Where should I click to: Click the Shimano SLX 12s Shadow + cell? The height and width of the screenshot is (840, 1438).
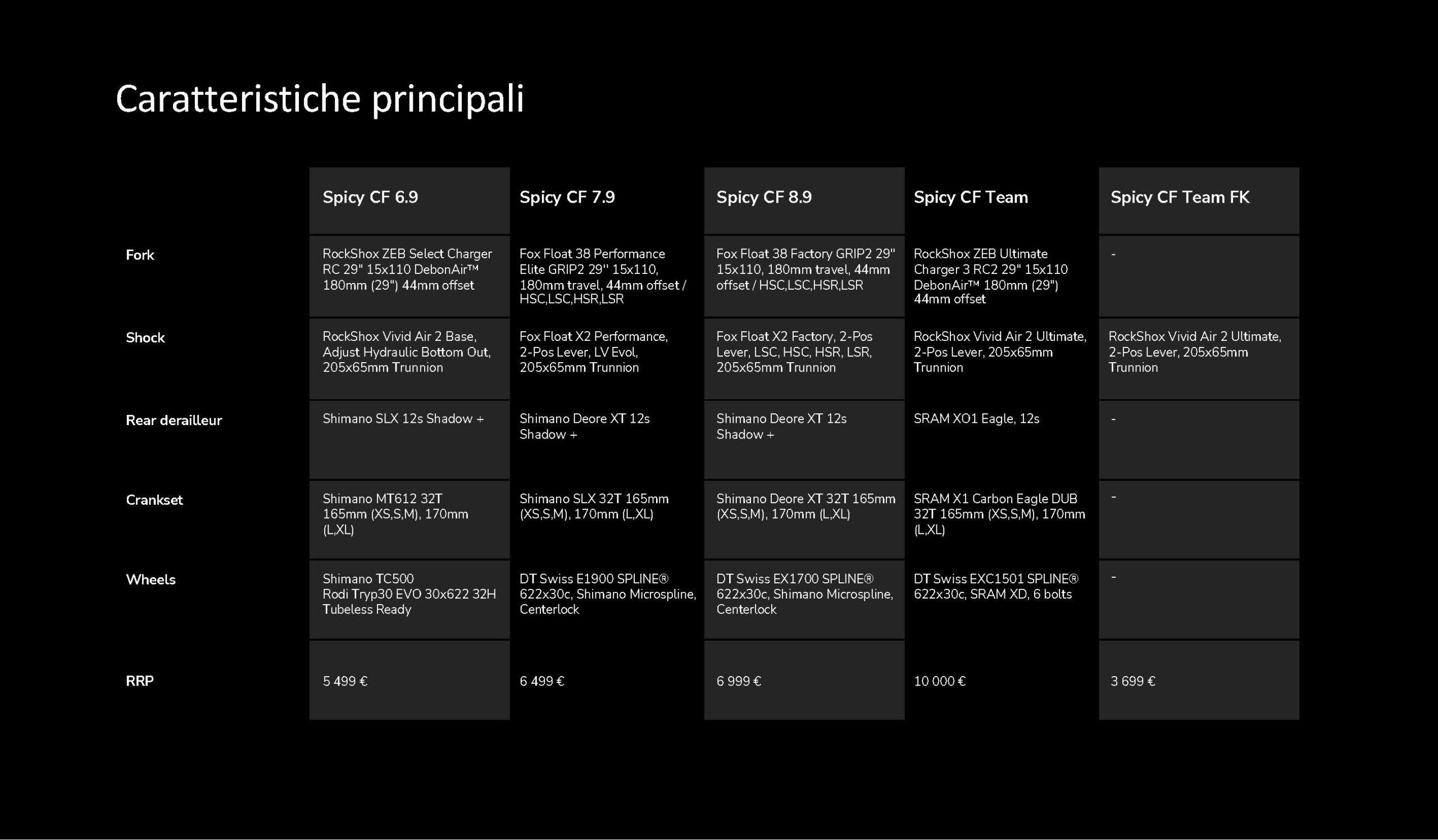point(403,419)
